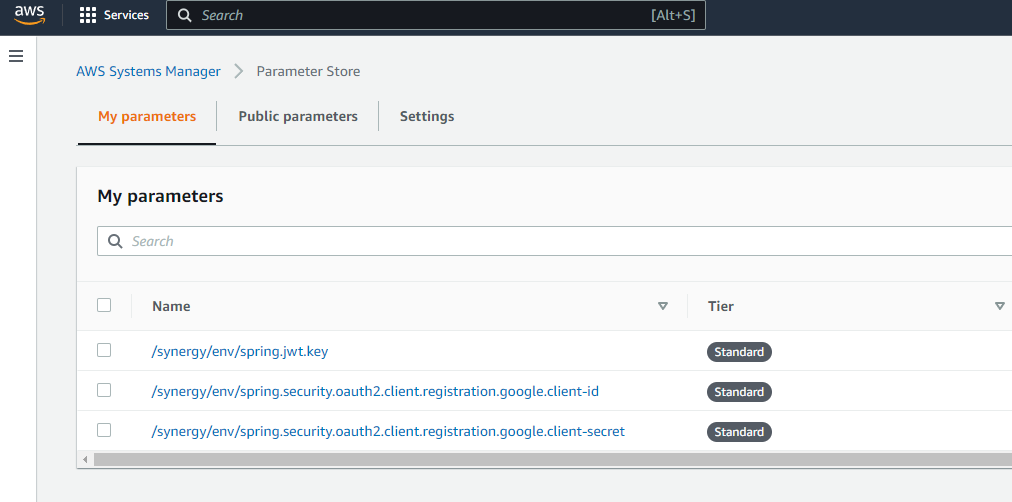
Task: Click the magnifier icon in My parameters search
Action: click(x=116, y=241)
